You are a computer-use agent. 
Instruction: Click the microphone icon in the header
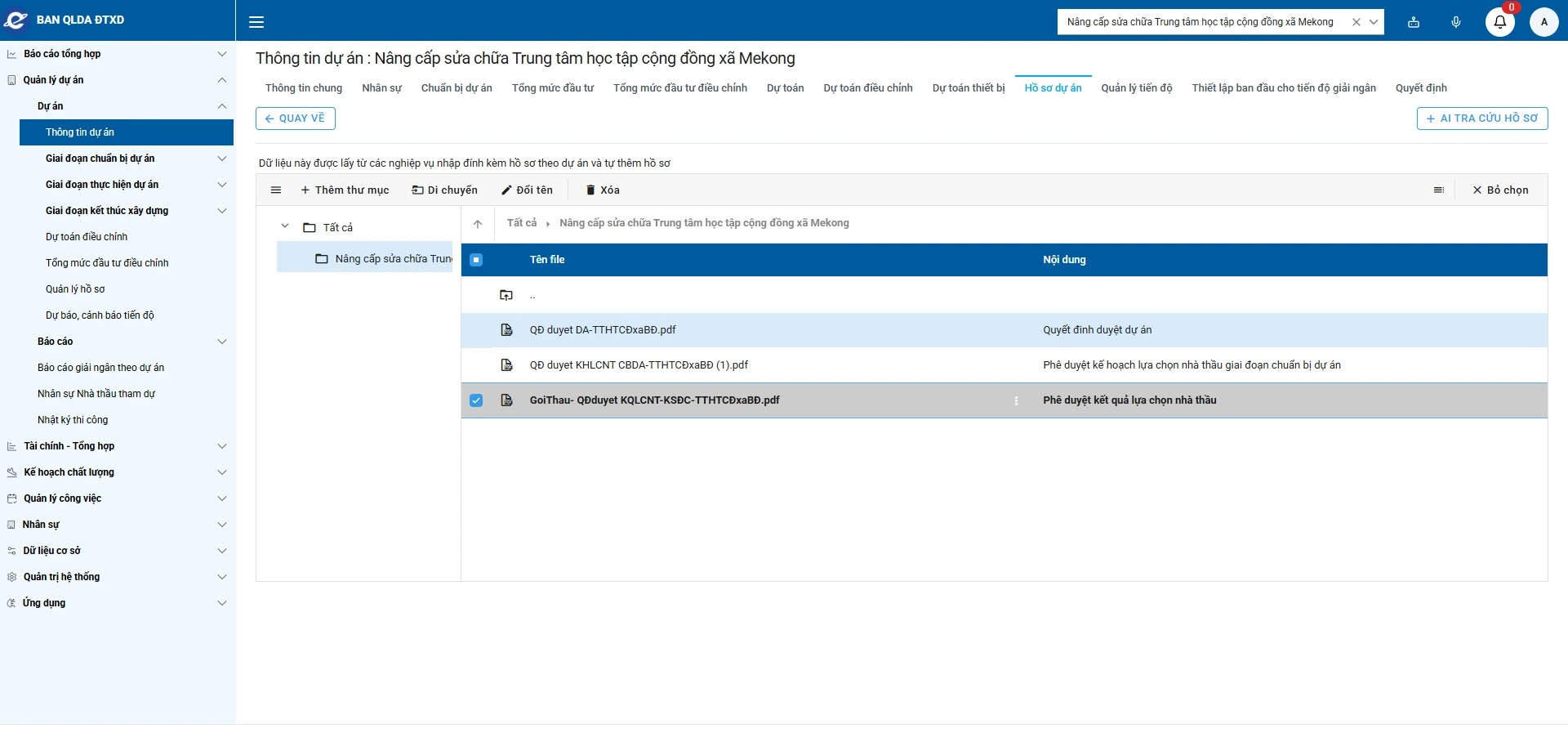1456,22
